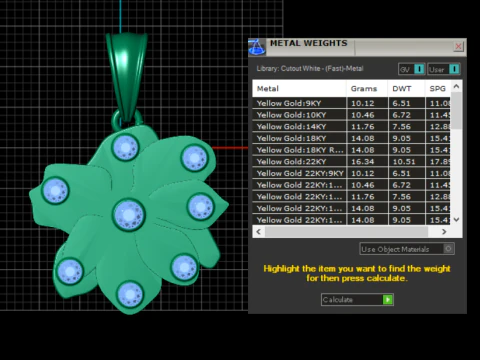Screen dimensions: 480x360
Task: Select the Yellow Gold:18KY row
Action: pos(351,138)
